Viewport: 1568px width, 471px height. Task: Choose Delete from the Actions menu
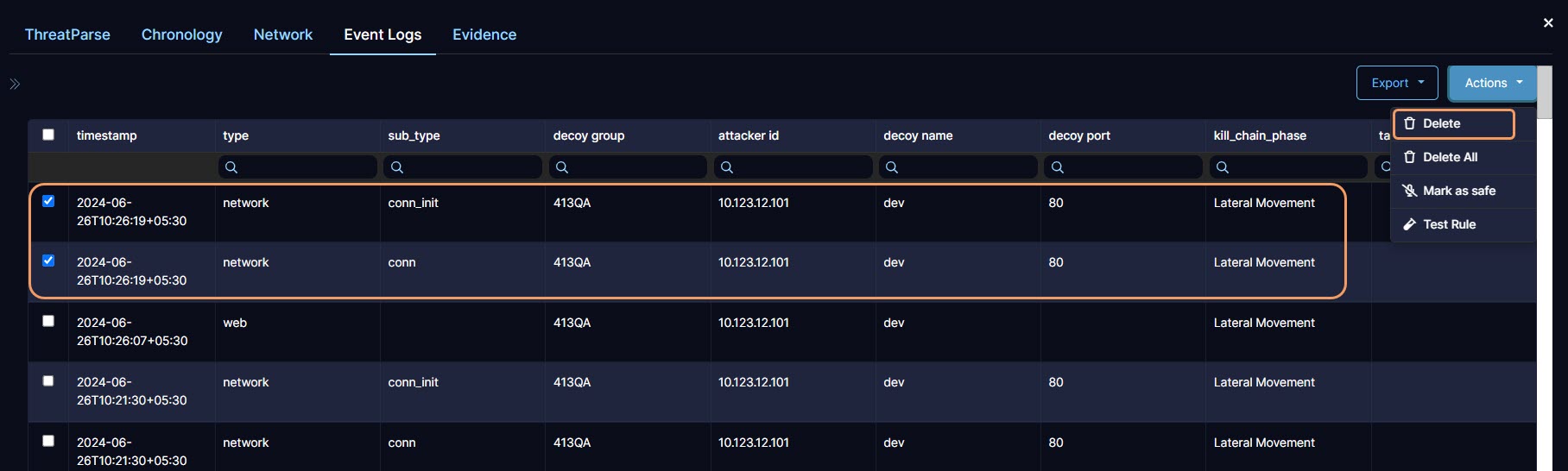(x=1453, y=123)
